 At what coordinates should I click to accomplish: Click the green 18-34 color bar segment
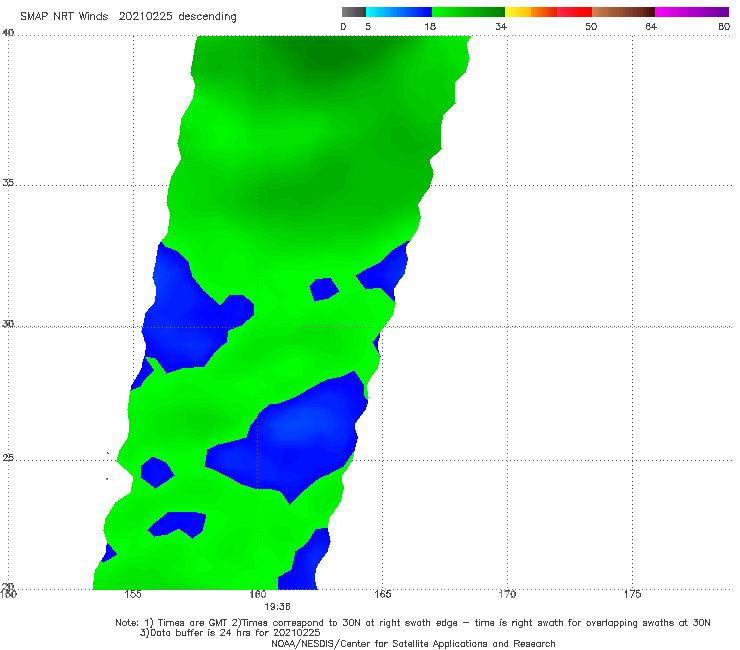[468, 12]
